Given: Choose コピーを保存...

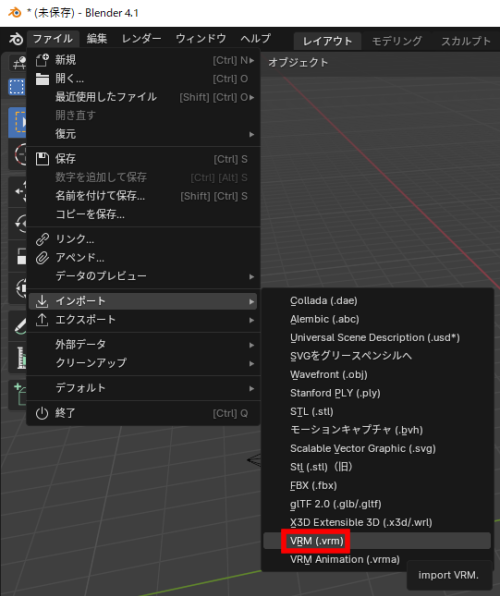Looking at the screenshot, I should coord(144,214).
